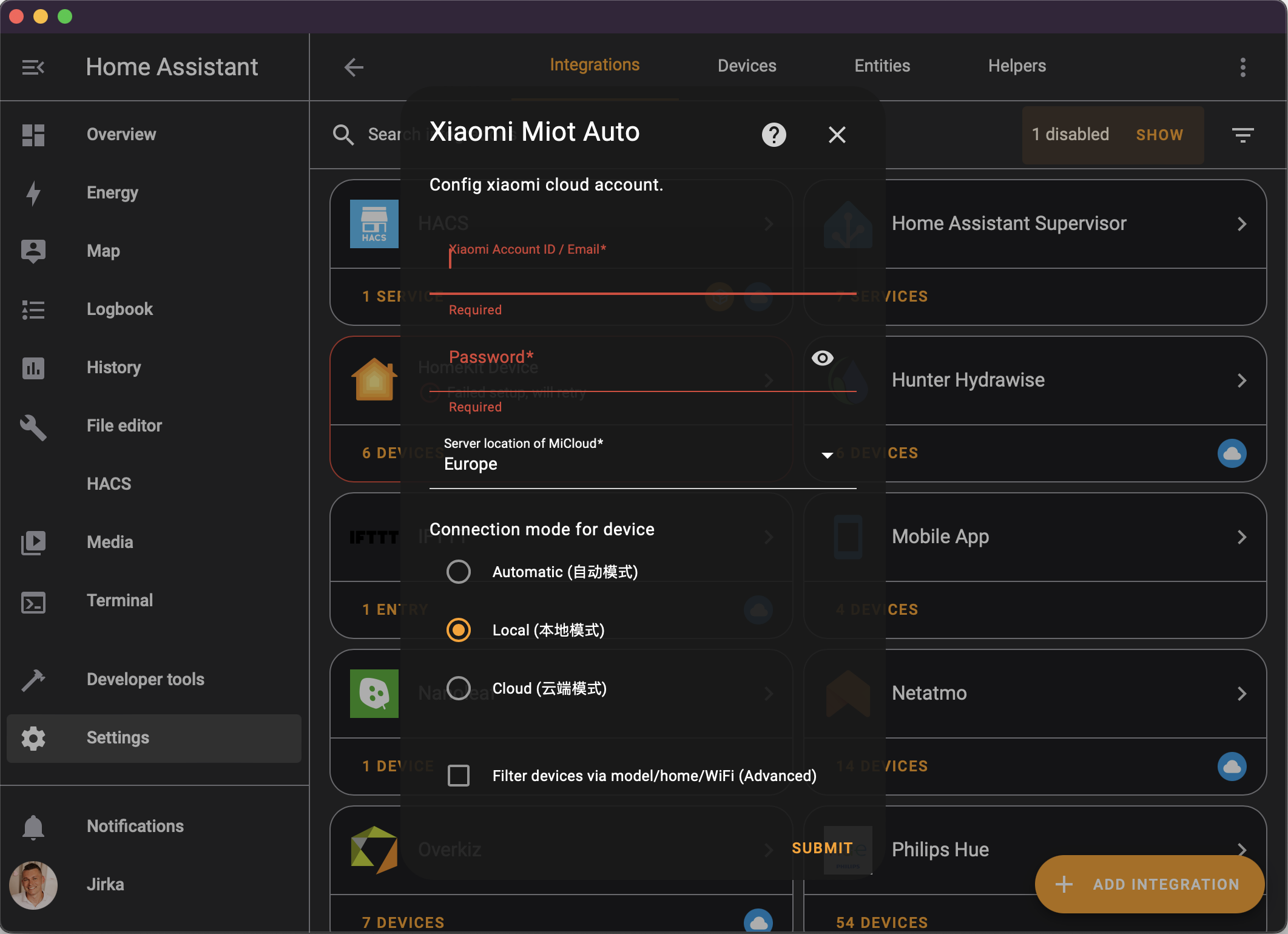Click the HomeKit Device house icon
This screenshot has height=934, width=1288.
point(374,380)
